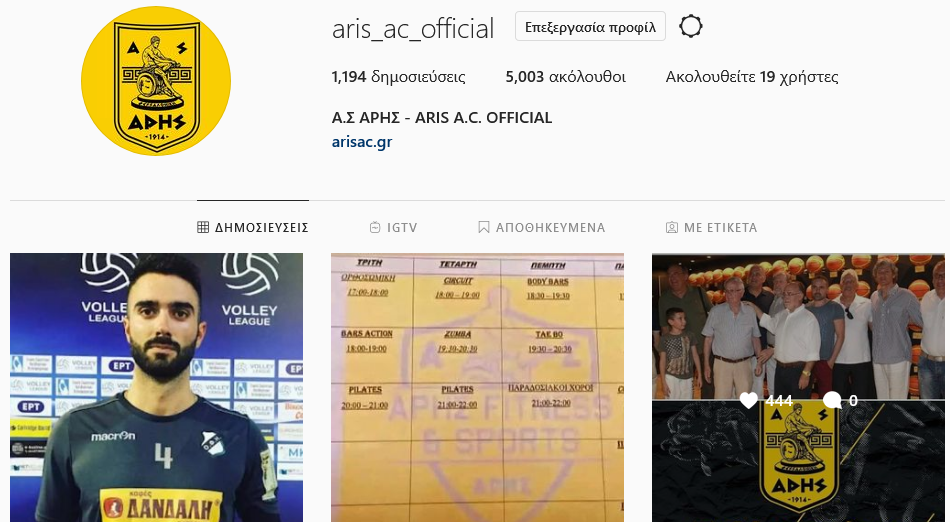This screenshot has width=950, height=522.
Task: Switch to the IGTV tab
Action: click(393, 227)
